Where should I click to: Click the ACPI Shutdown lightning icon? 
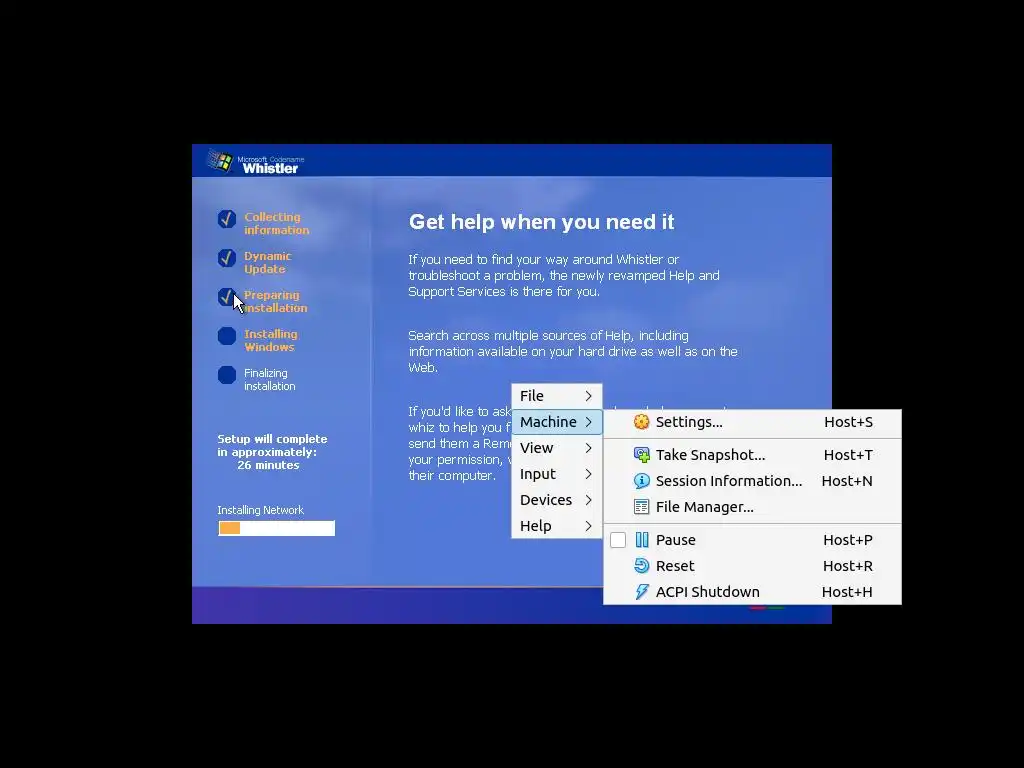tap(641, 592)
